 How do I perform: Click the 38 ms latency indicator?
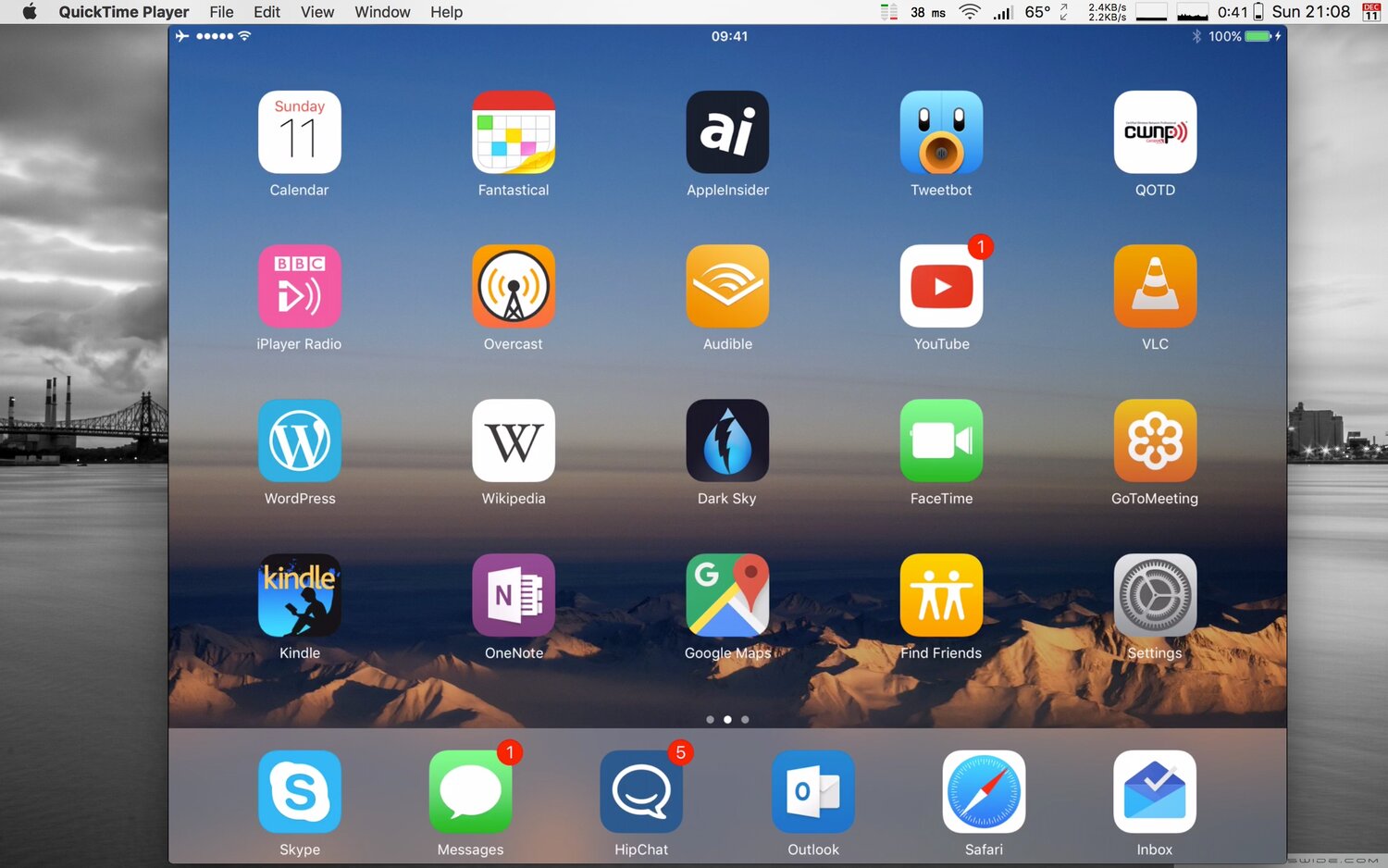coord(927,12)
